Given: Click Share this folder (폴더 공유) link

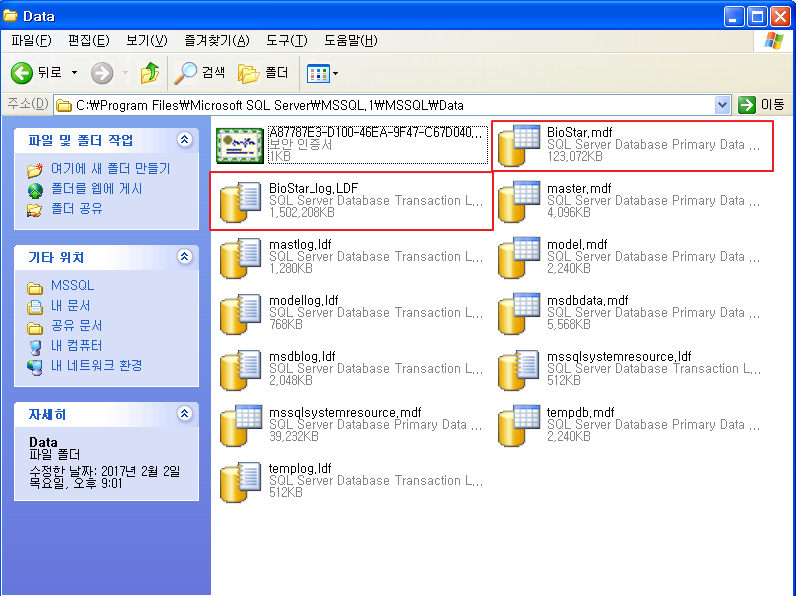Looking at the screenshot, I should 77,209.
